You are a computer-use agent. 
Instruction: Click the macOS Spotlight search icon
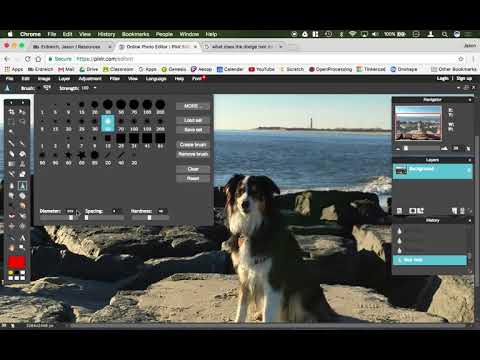point(445,34)
